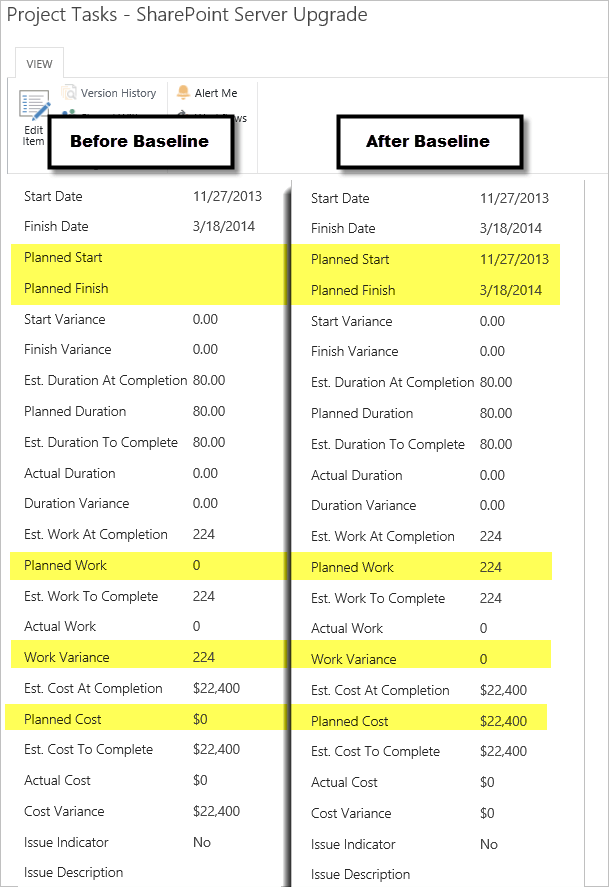Click the Cost Variance value $0
609x887 pixels.
[x=487, y=813]
